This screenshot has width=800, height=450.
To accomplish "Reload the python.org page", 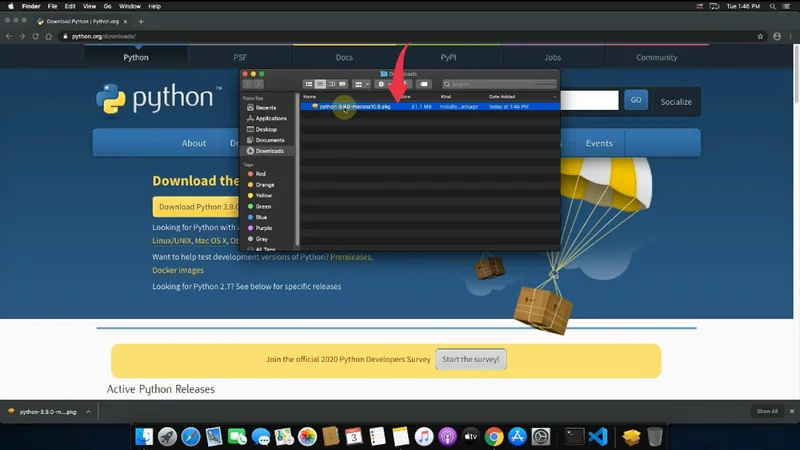I will (x=35, y=36).
